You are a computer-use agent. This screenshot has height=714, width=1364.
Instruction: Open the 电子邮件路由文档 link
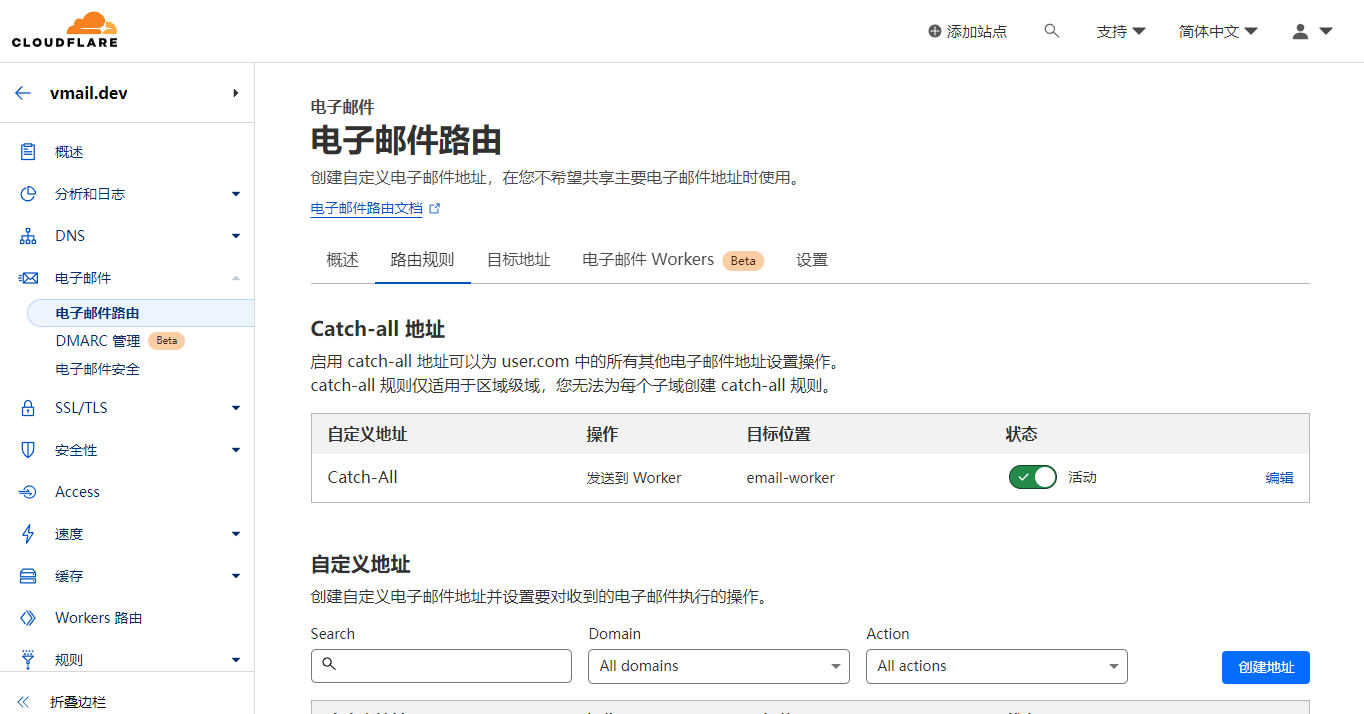pyautogui.click(x=369, y=208)
